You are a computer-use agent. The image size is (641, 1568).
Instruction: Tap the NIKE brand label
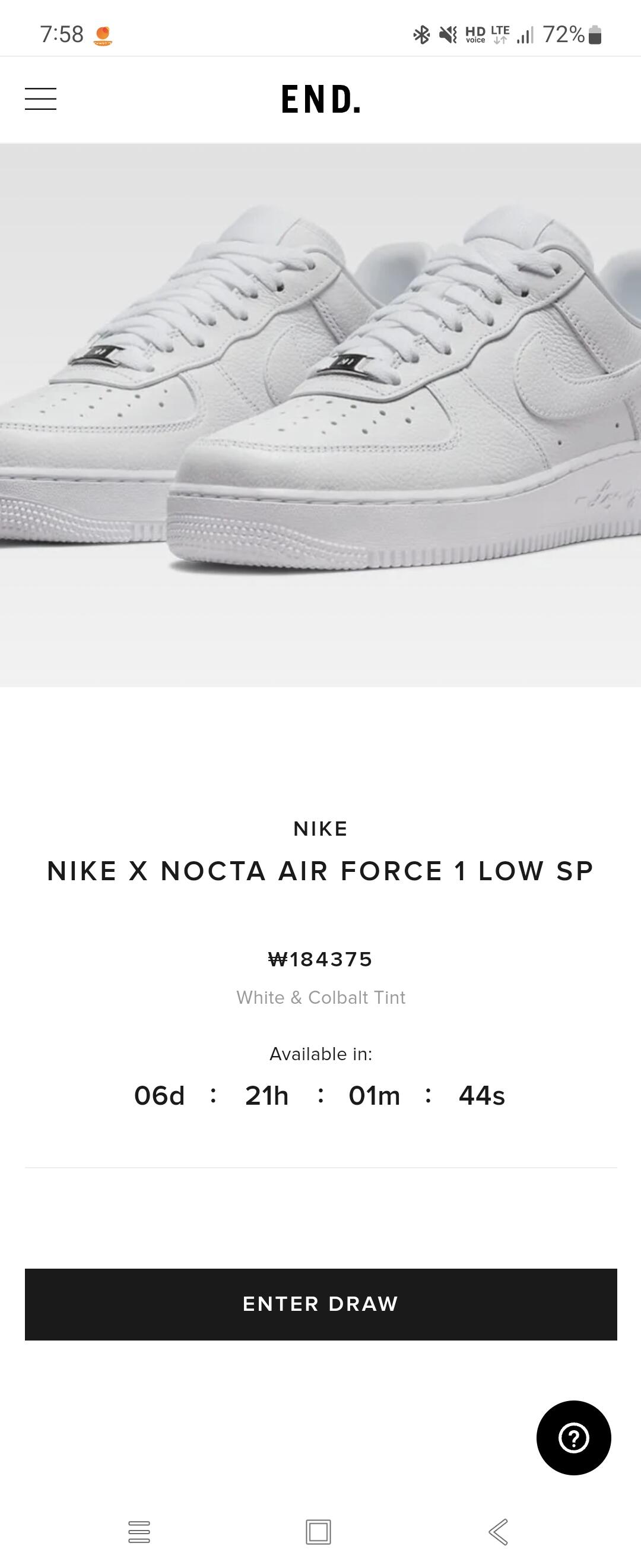(x=320, y=829)
